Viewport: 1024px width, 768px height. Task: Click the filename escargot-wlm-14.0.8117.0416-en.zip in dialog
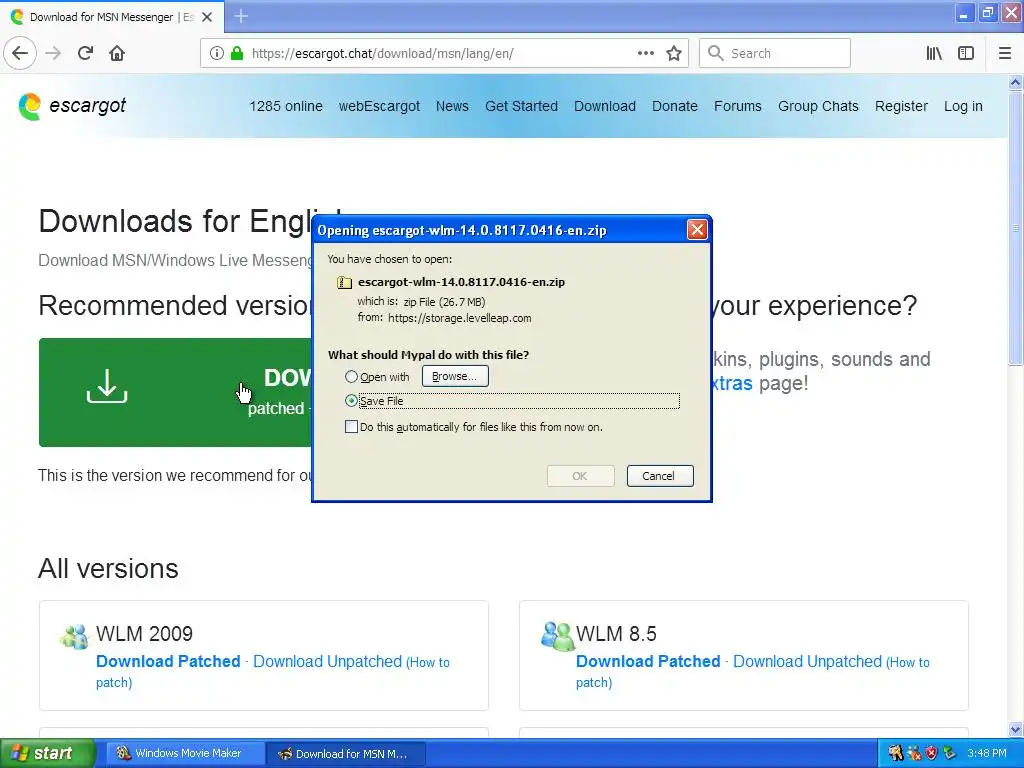(x=461, y=282)
